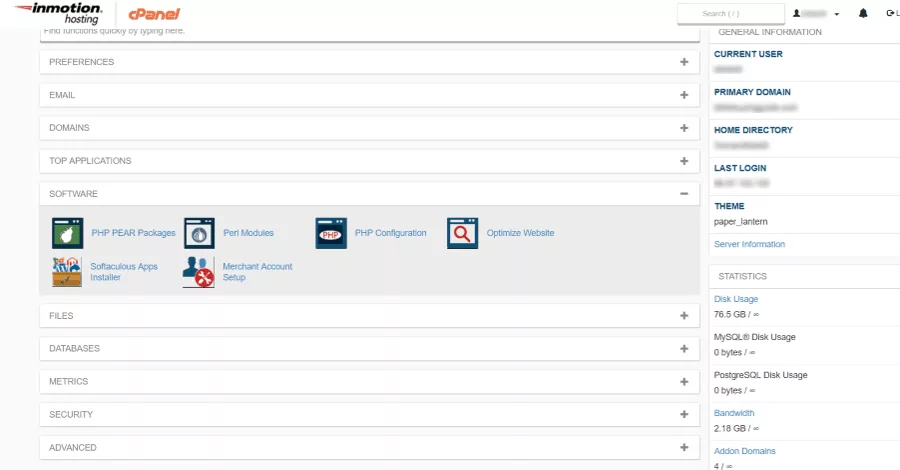The width and height of the screenshot is (900, 470).
Task: Focus the top Search field
Action: coord(731,13)
